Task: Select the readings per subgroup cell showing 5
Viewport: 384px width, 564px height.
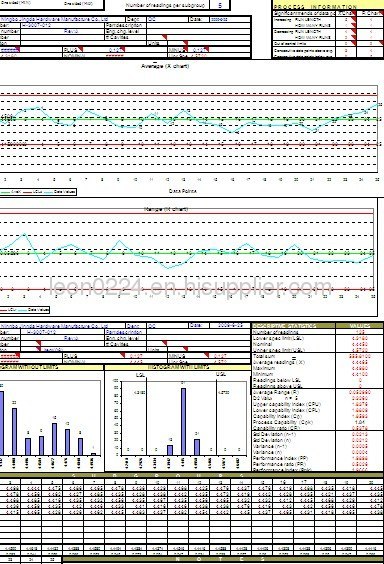Action: tap(220, 5)
